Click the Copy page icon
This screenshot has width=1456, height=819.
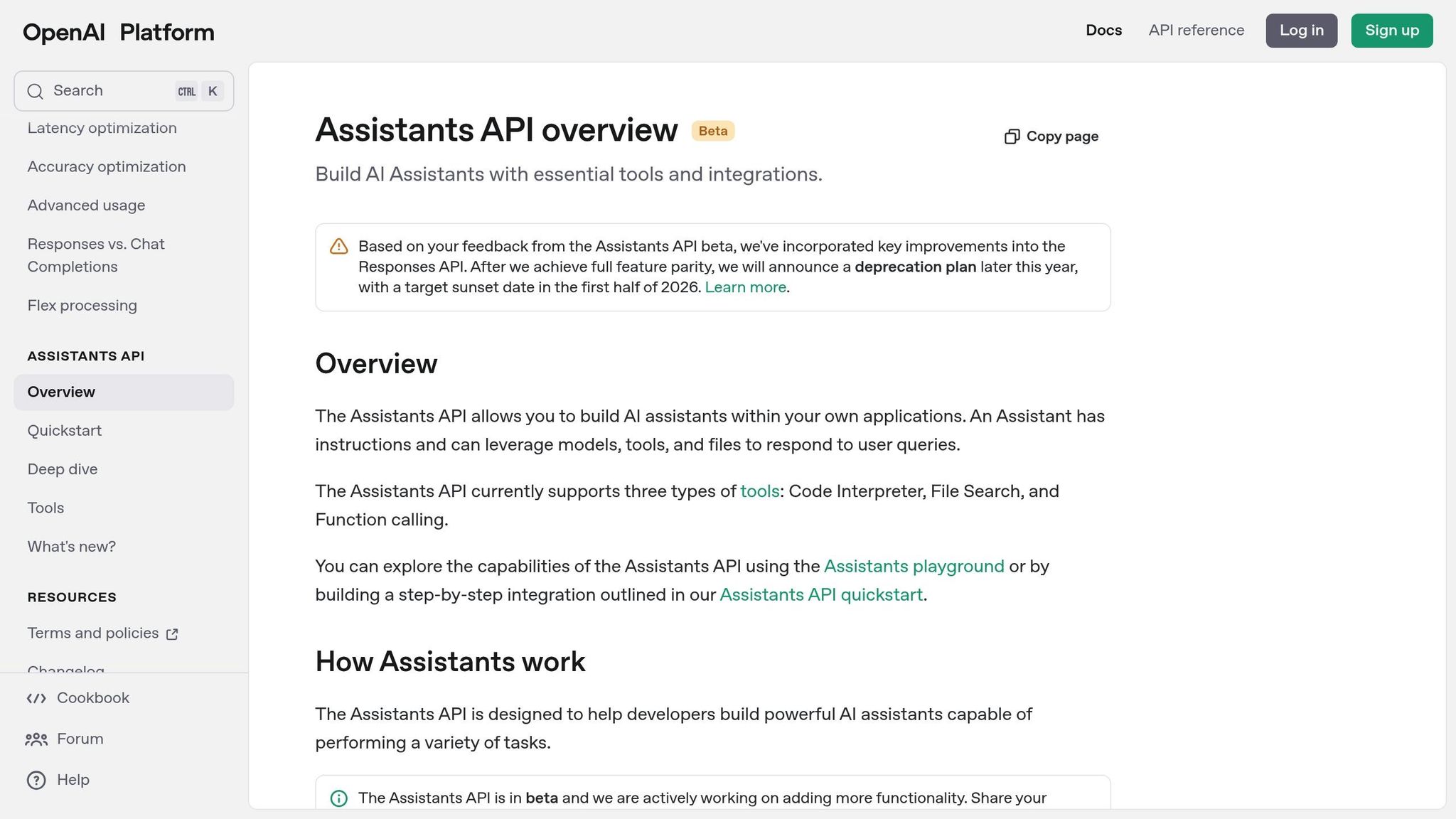(x=1012, y=136)
